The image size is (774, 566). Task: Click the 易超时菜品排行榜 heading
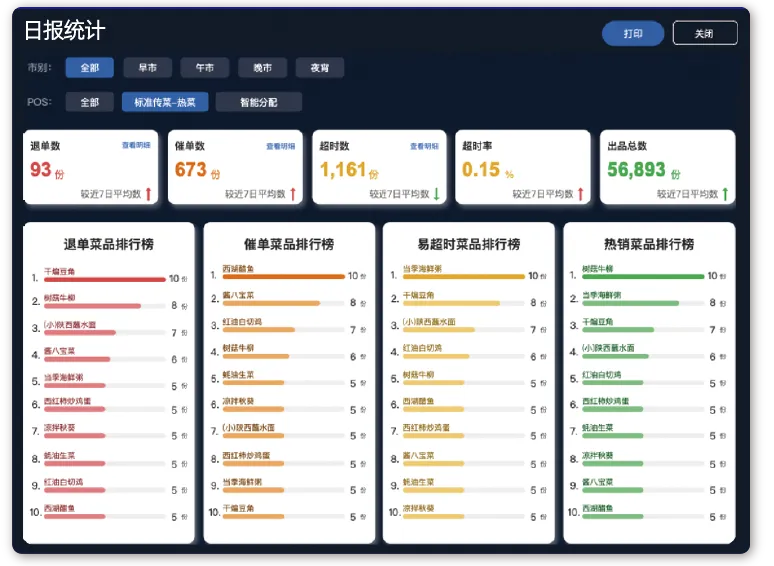(469, 244)
